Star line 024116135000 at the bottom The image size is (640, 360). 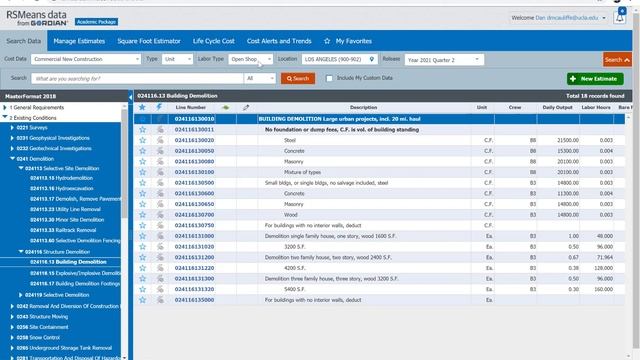click(x=142, y=300)
